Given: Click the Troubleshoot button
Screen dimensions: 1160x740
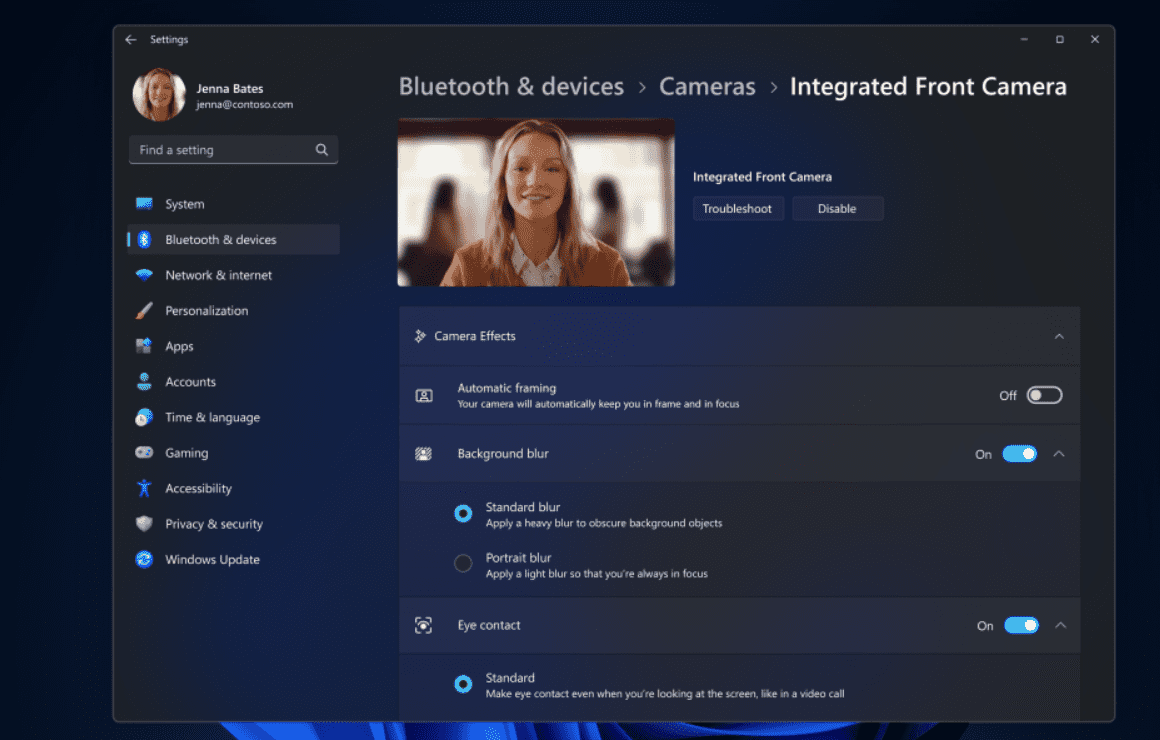Looking at the screenshot, I should (x=738, y=209).
